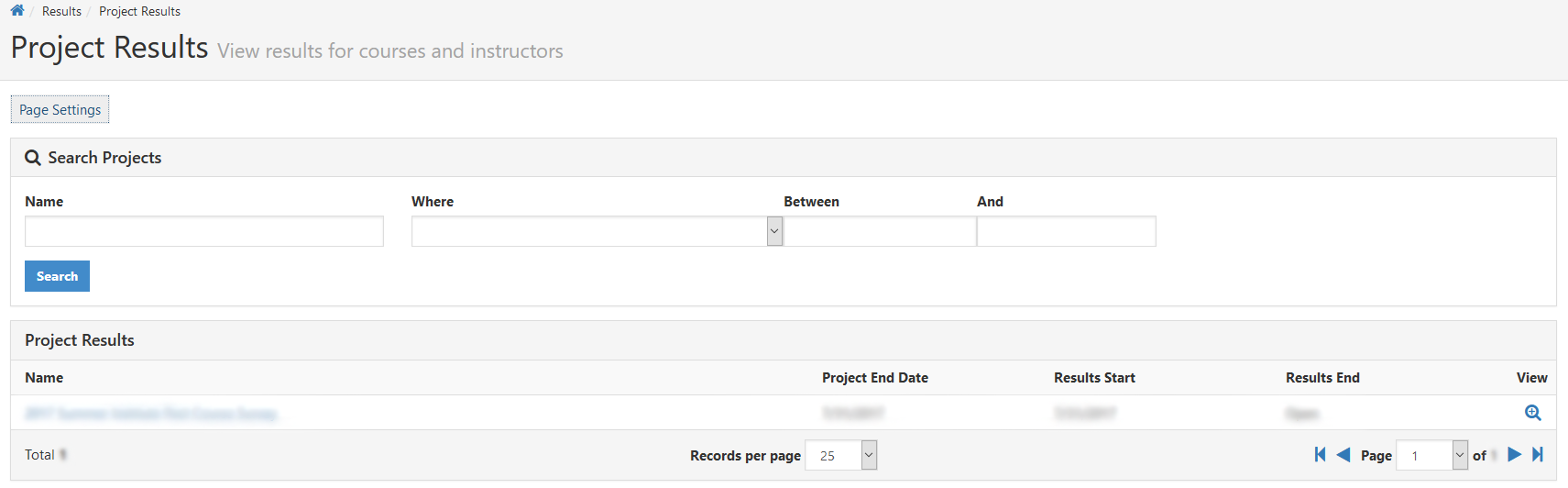Run the project Search
The image size is (1568, 488).
coord(57,276)
